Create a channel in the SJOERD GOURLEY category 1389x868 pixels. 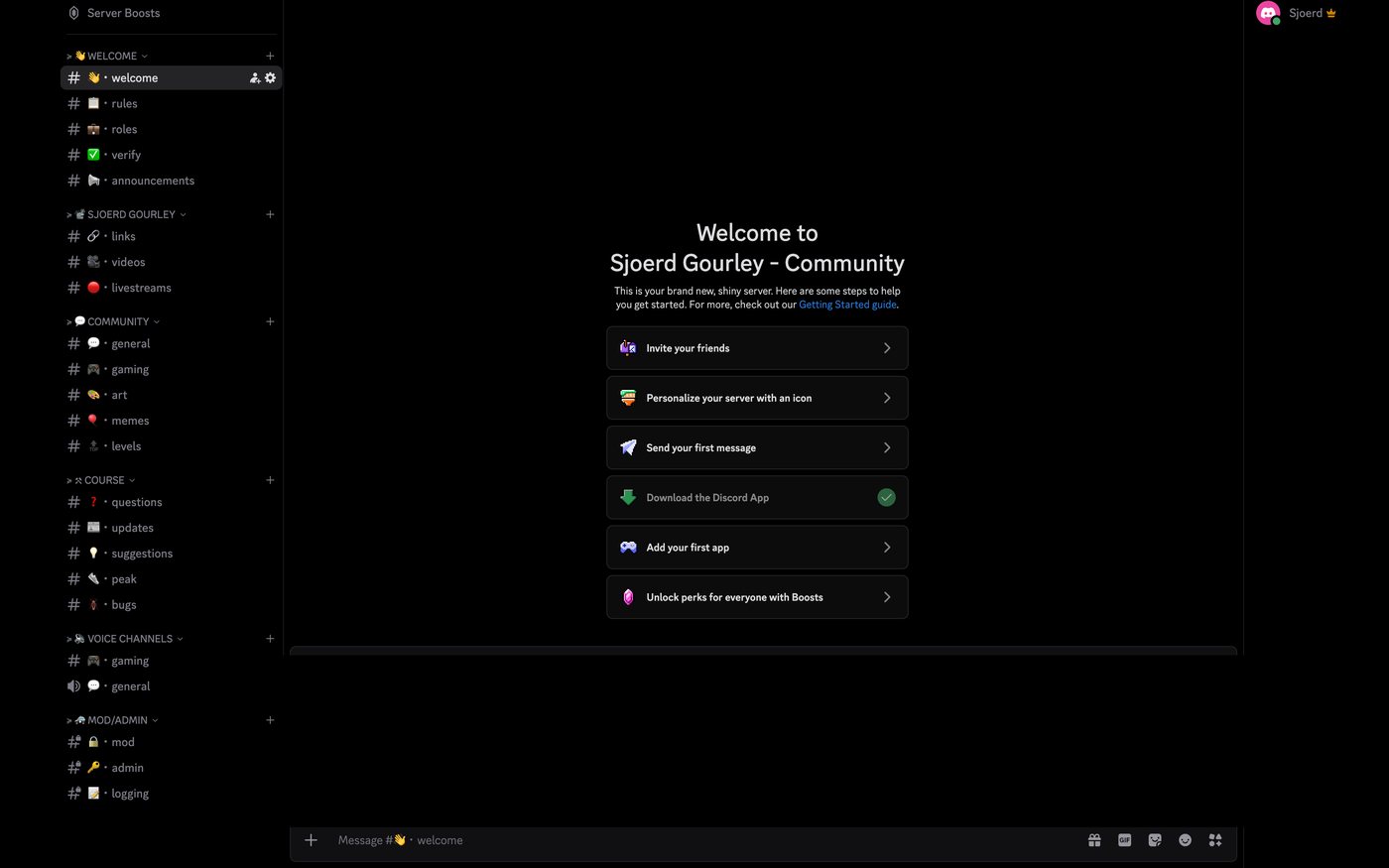pyautogui.click(x=270, y=214)
